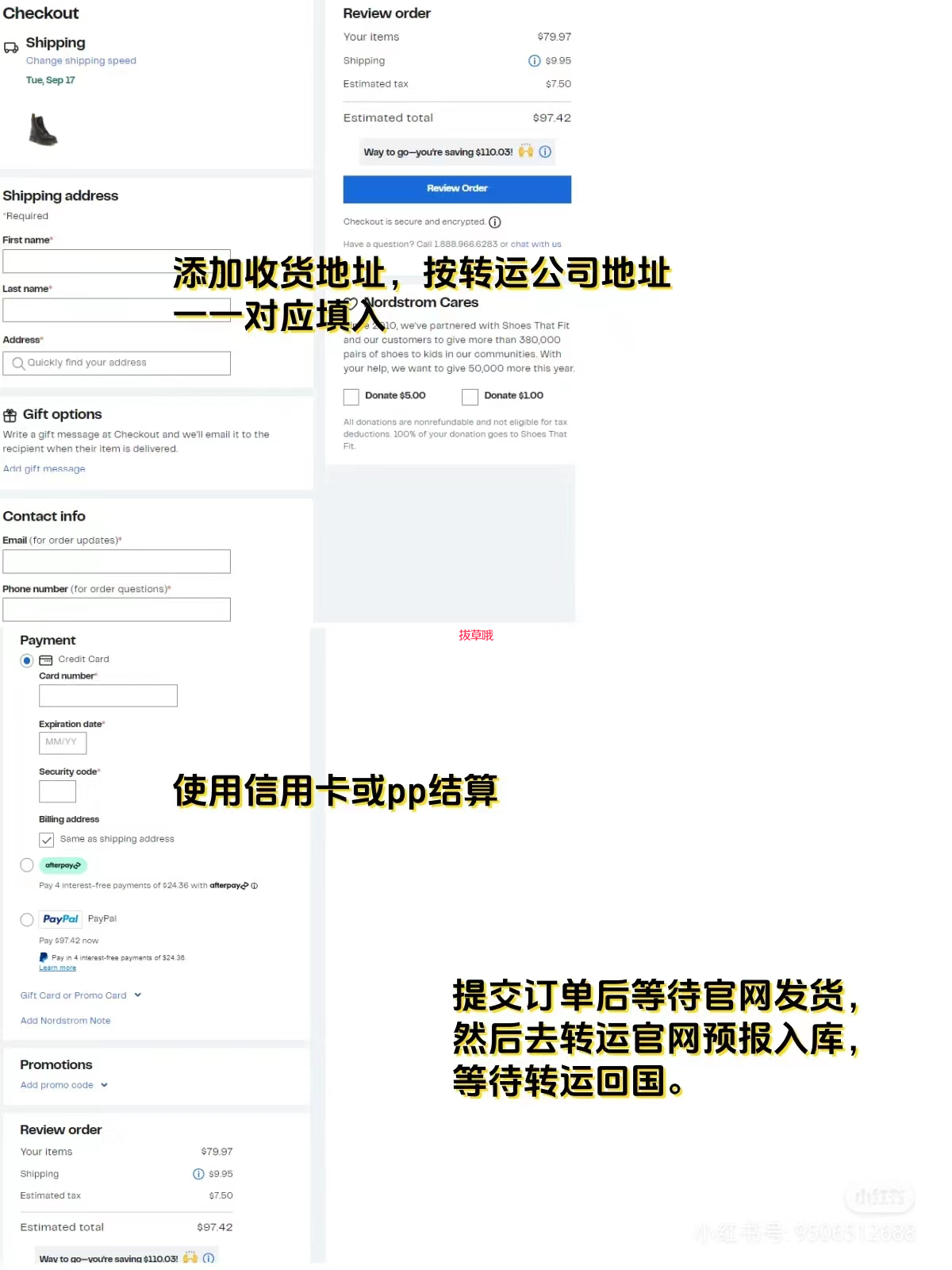
Task: Click the blue Review Order button
Action: pyautogui.click(x=457, y=189)
